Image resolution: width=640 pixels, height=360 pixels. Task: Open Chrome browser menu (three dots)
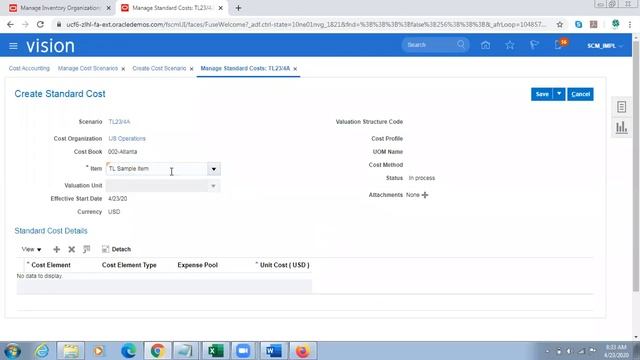[x=630, y=24]
